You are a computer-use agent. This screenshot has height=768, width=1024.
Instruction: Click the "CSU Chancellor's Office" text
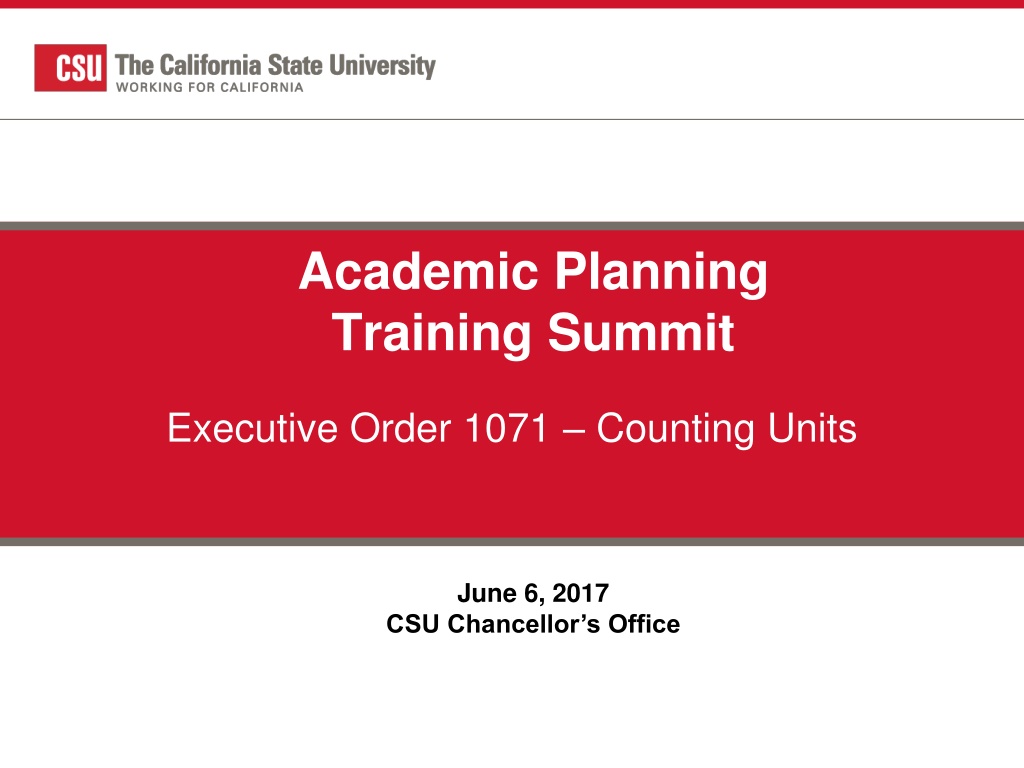pyautogui.click(x=533, y=624)
